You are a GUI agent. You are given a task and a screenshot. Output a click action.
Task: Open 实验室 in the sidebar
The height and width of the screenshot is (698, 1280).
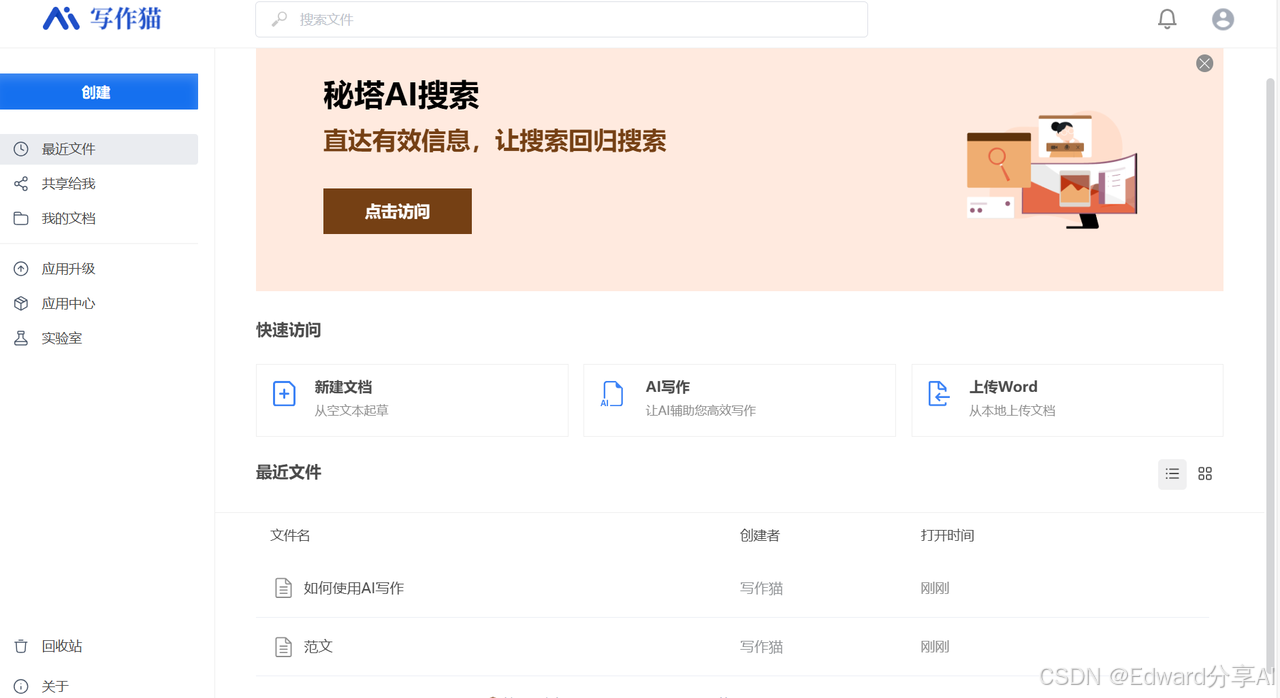point(99,339)
